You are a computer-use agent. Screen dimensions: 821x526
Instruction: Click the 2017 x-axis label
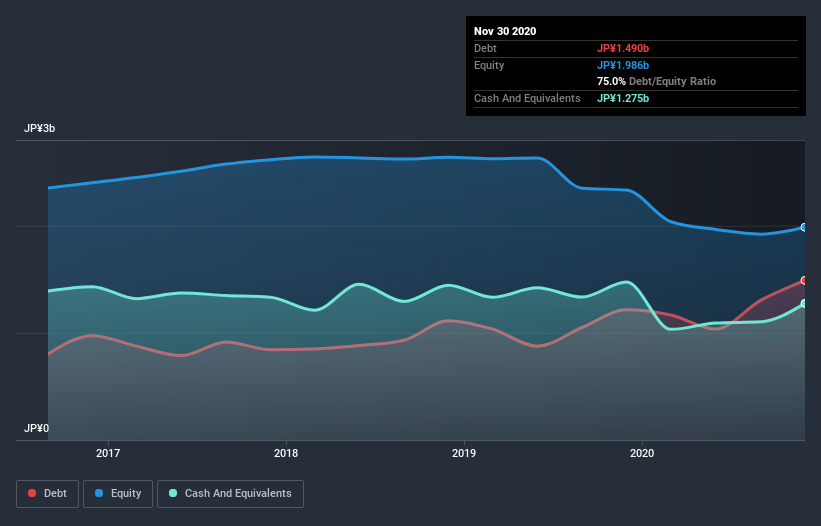pos(108,453)
